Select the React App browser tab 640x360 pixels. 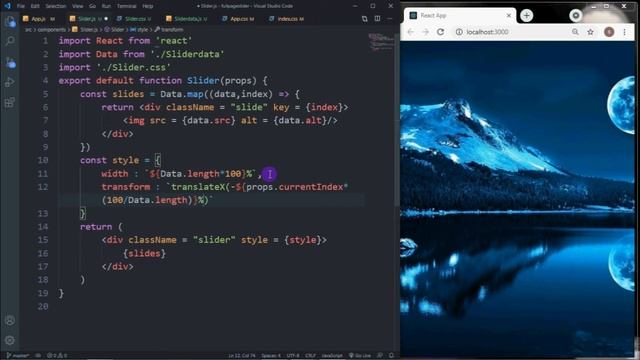tap(460, 16)
